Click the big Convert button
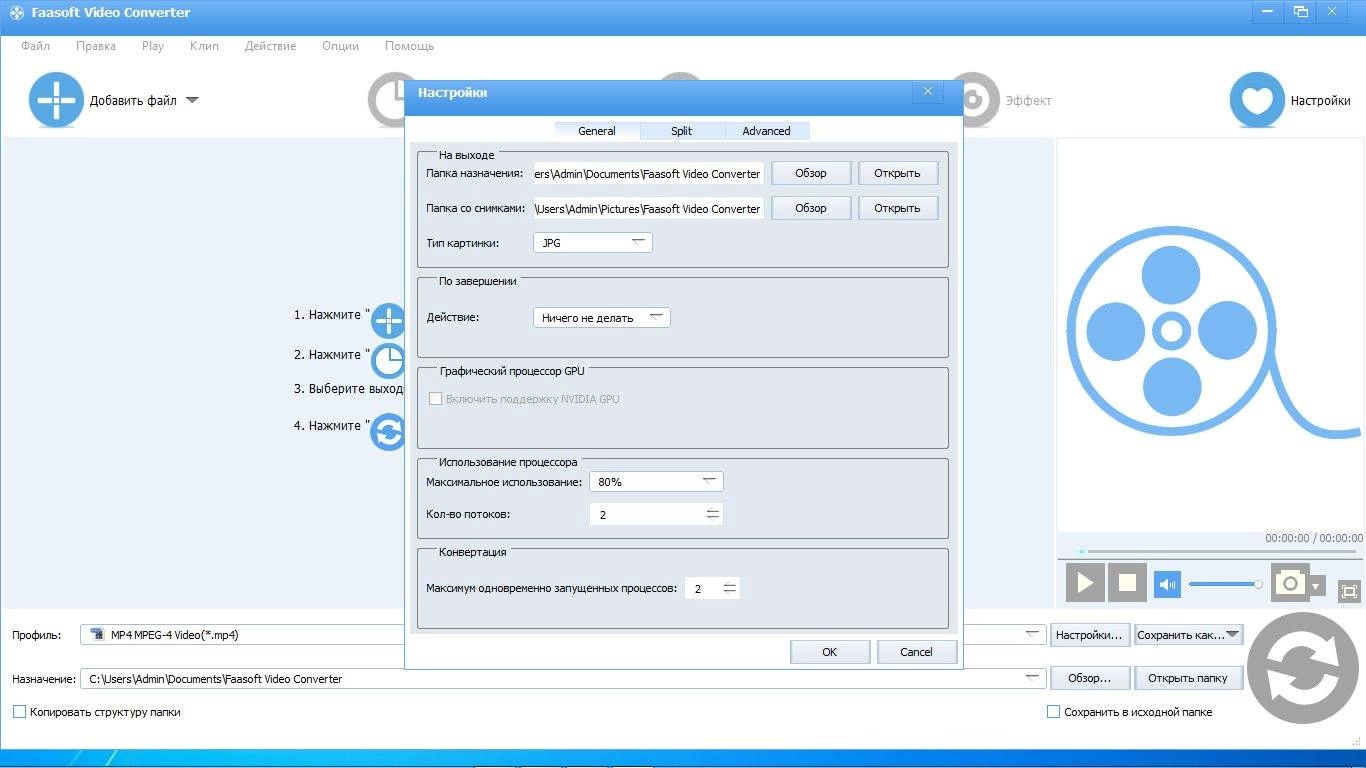The width and height of the screenshot is (1366, 768). click(1302, 668)
